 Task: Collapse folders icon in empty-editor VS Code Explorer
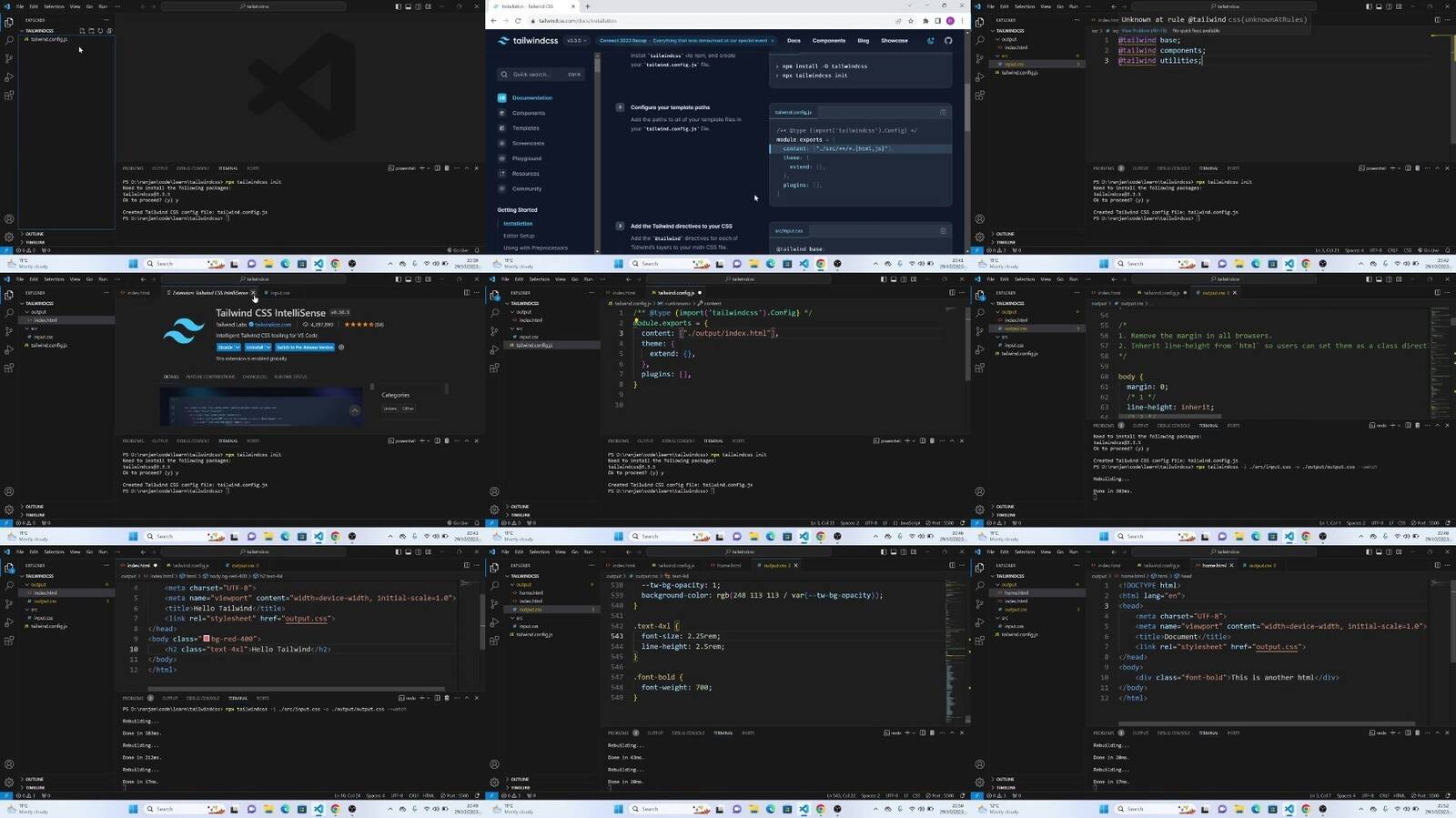point(109,31)
